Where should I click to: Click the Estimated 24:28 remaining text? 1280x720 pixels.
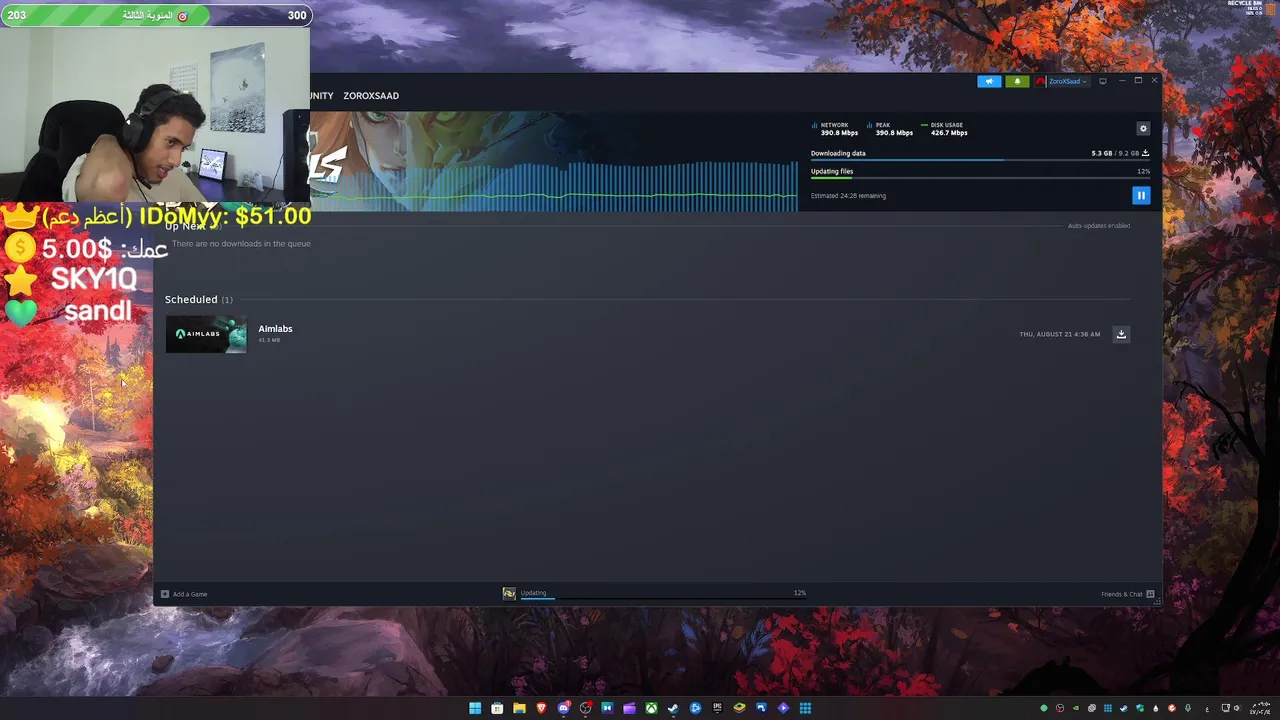click(848, 196)
